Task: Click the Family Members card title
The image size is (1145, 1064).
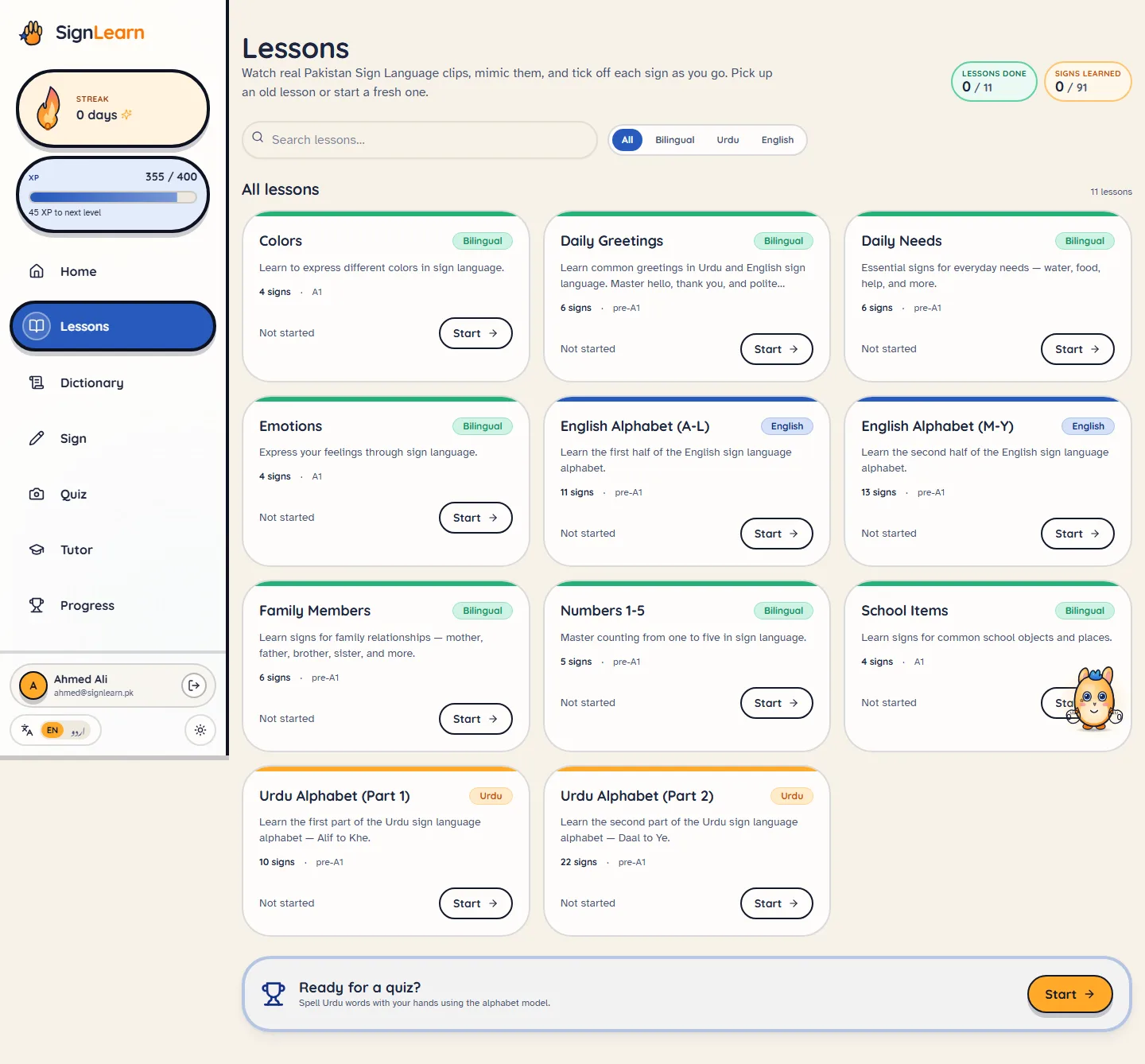Action: (315, 611)
